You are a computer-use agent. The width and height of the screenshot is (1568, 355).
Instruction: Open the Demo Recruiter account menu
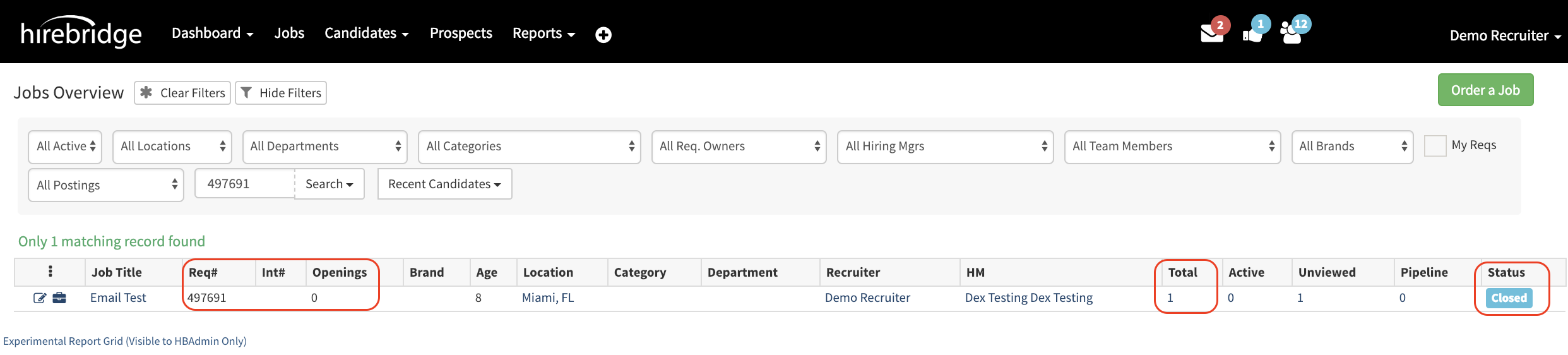click(1505, 35)
